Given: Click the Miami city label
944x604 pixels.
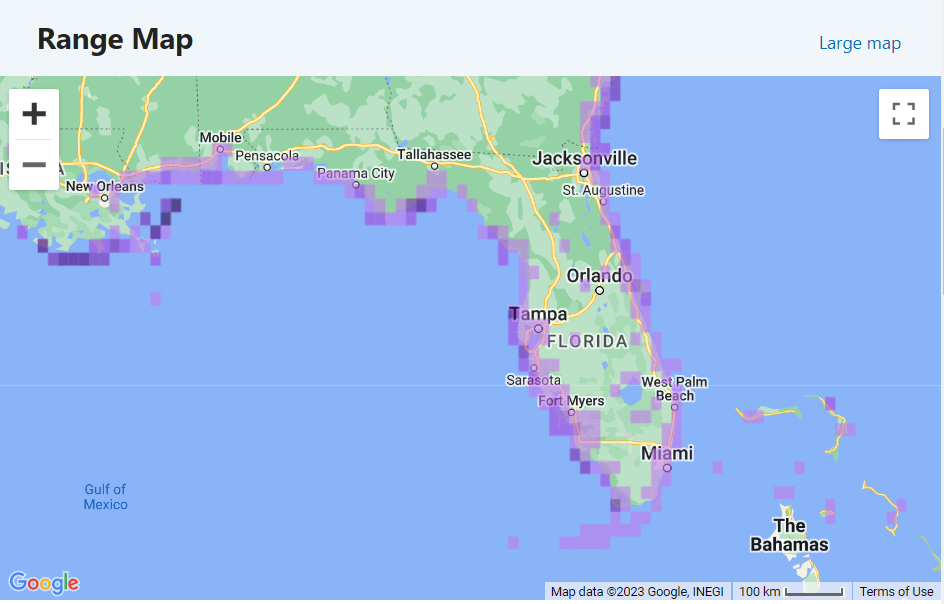Looking at the screenshot, I should 667,453.
